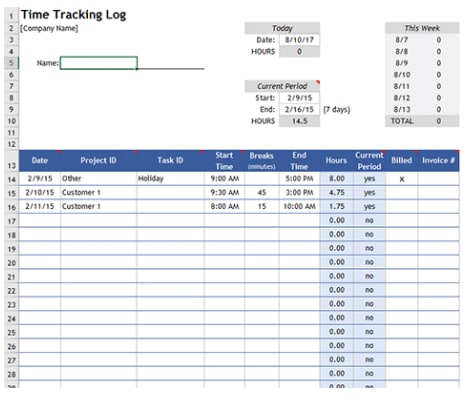Select row header 28
467x399 pixels.
[12, 374]
